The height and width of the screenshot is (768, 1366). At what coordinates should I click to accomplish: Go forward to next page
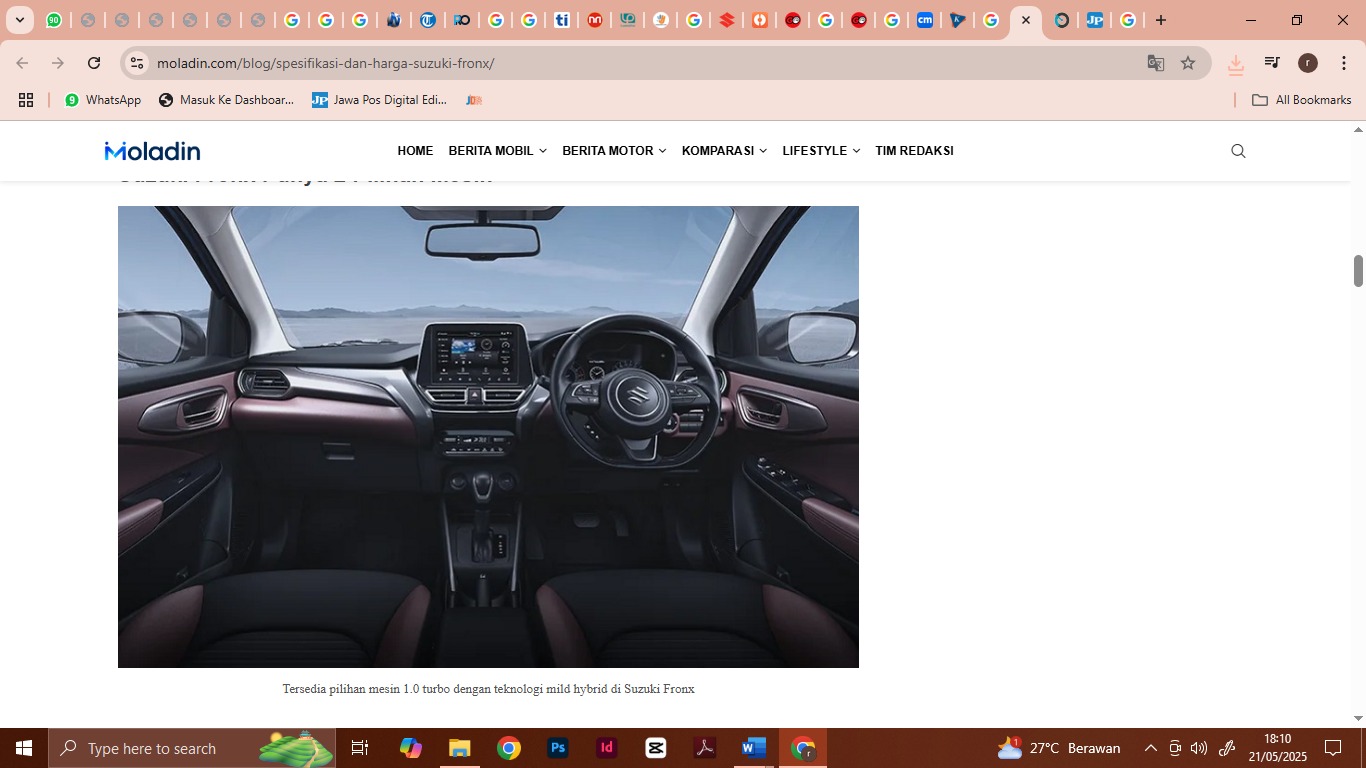click(58, 63)
